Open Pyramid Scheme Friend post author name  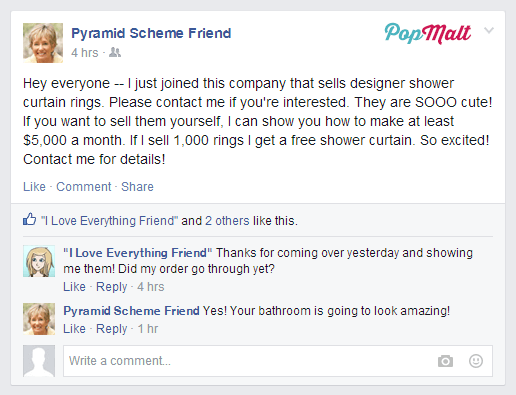pyautogui.click(x=151, y=33)
